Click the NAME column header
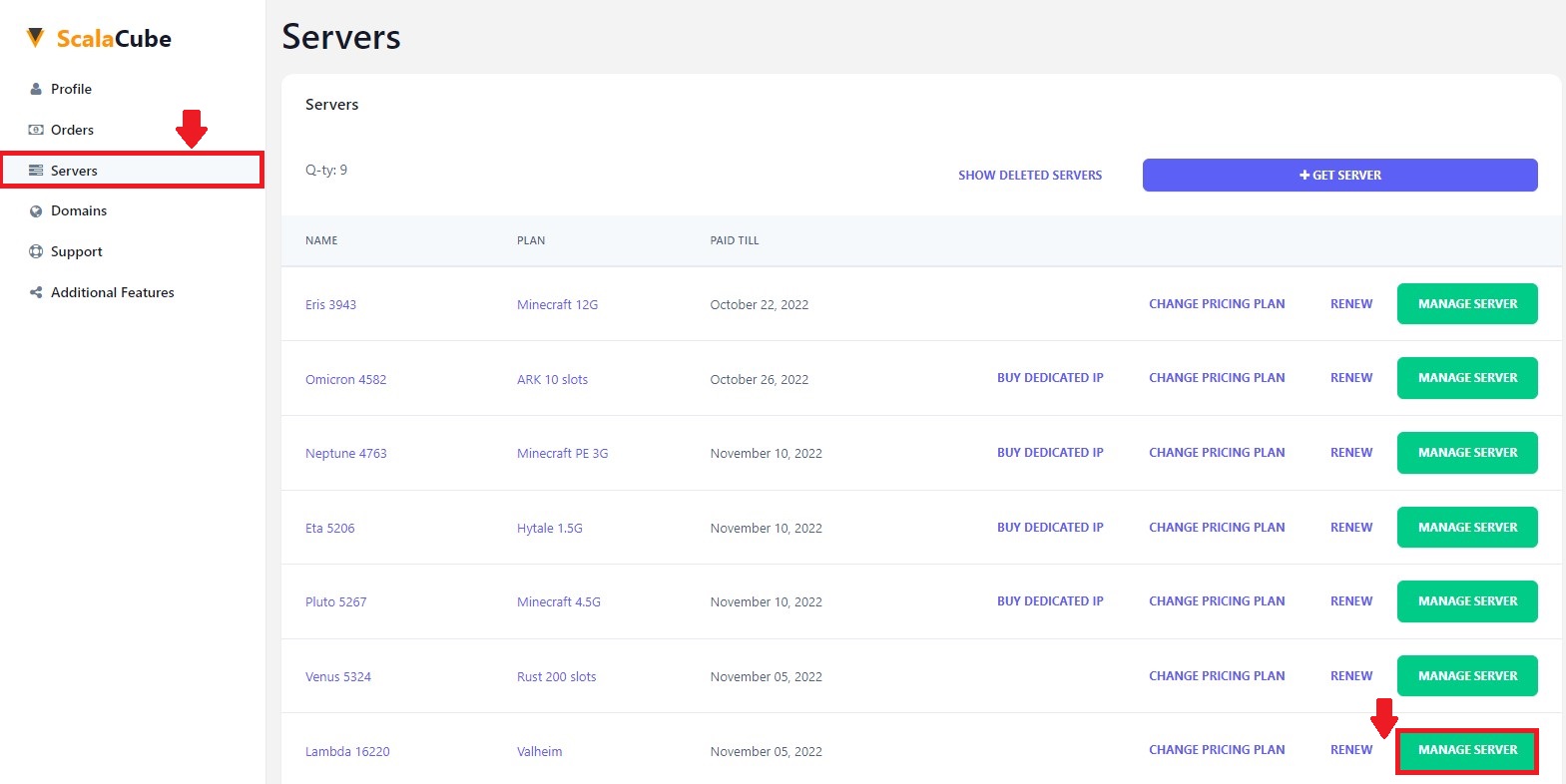 (321, 240)
